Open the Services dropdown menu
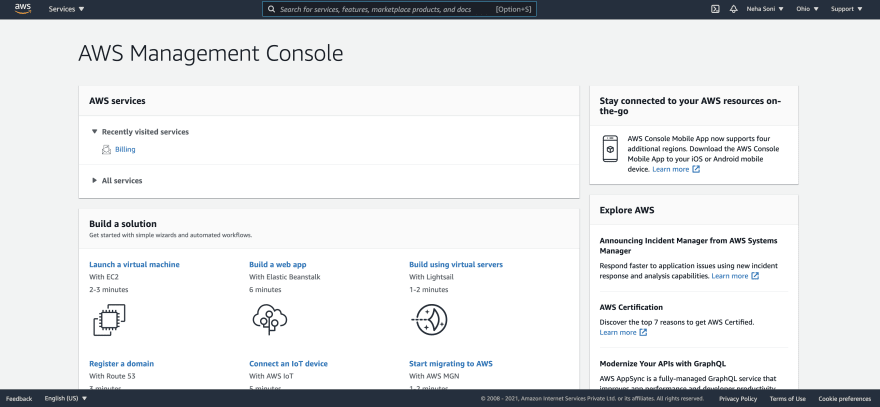880x407 pixels. [x=66, y=9]
